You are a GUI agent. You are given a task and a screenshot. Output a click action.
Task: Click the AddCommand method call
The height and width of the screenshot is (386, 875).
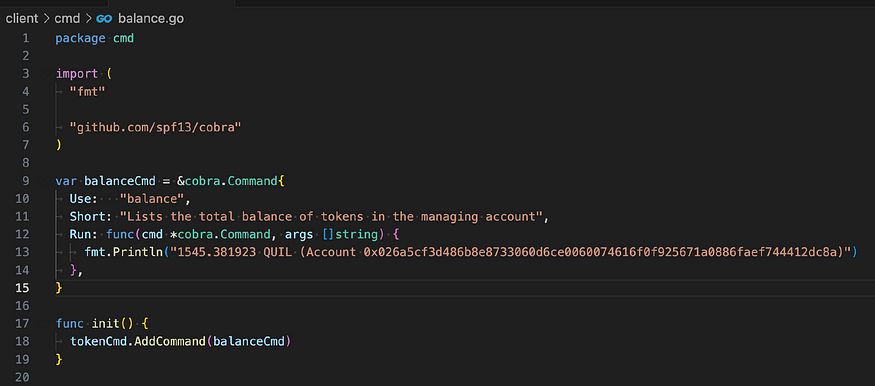point(171,341)
